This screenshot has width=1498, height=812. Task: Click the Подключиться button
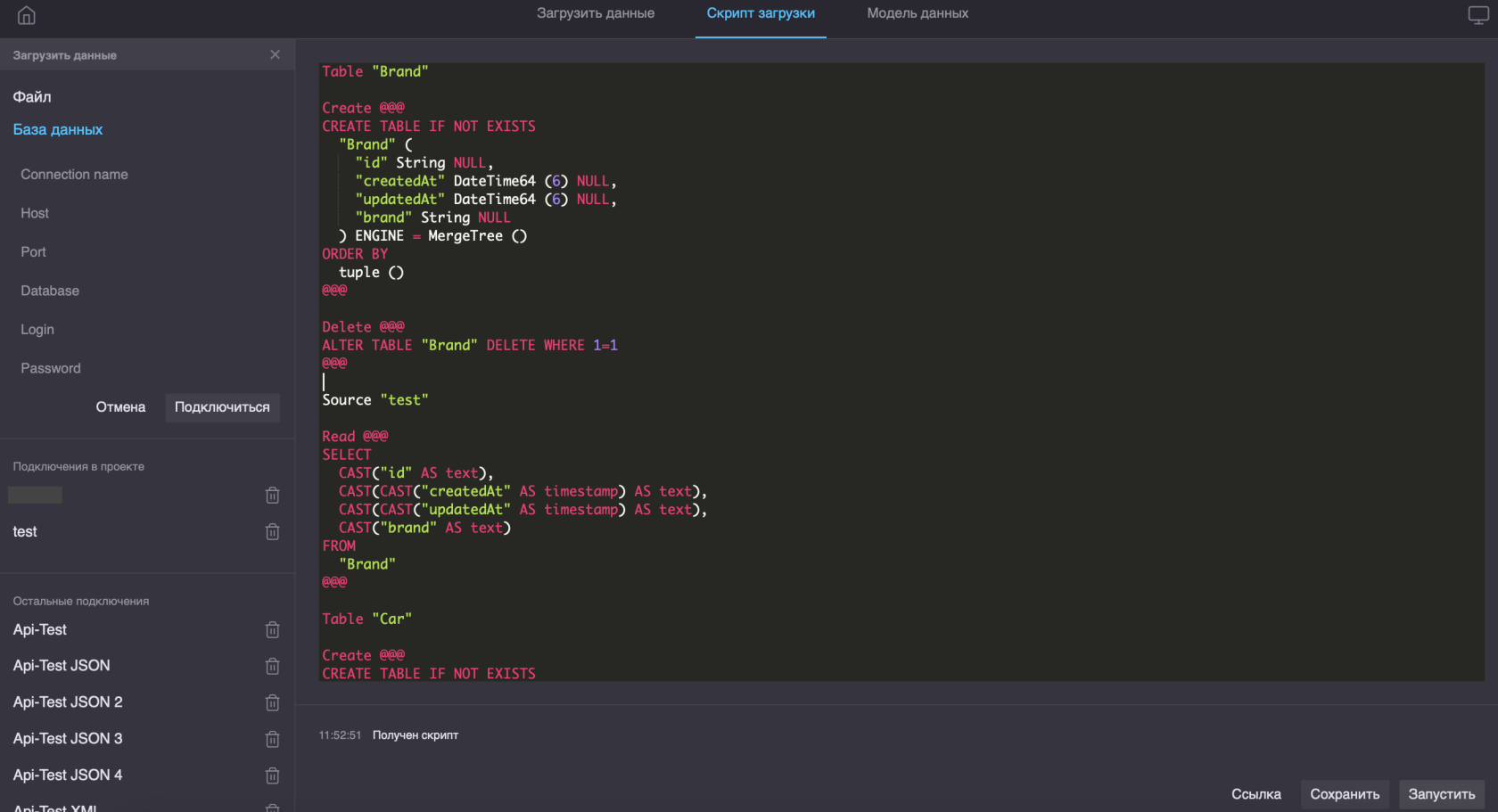click(222, 407)
